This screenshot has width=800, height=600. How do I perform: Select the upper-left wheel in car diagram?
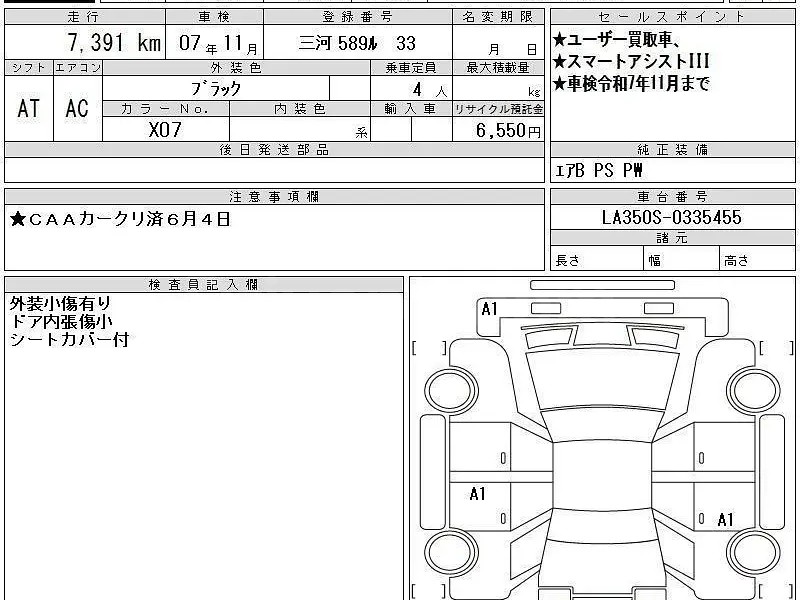click(x=445, y=389)
